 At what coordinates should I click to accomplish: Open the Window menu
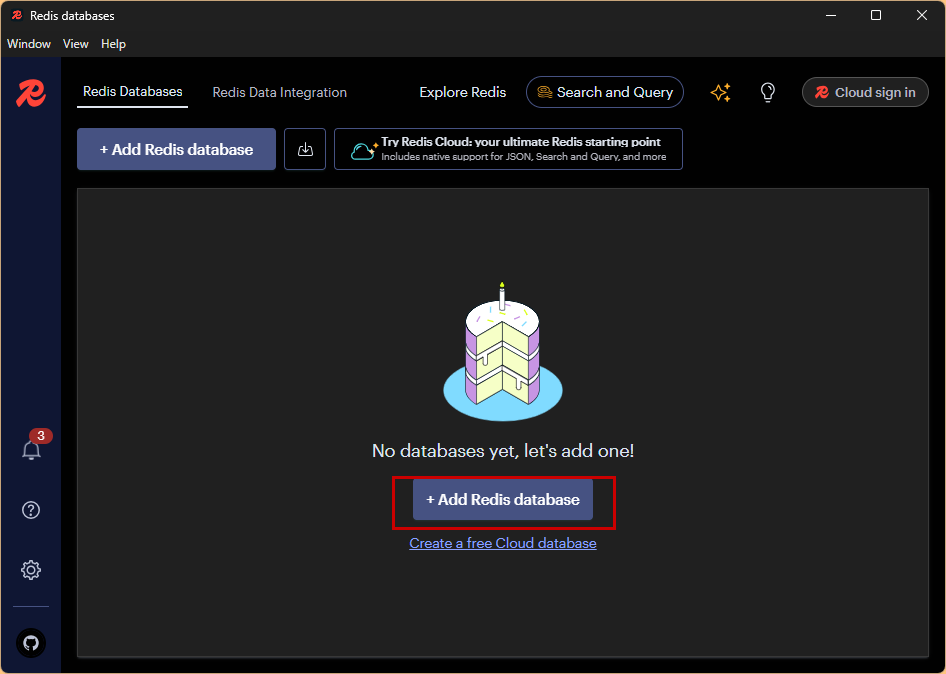point(29,43)
